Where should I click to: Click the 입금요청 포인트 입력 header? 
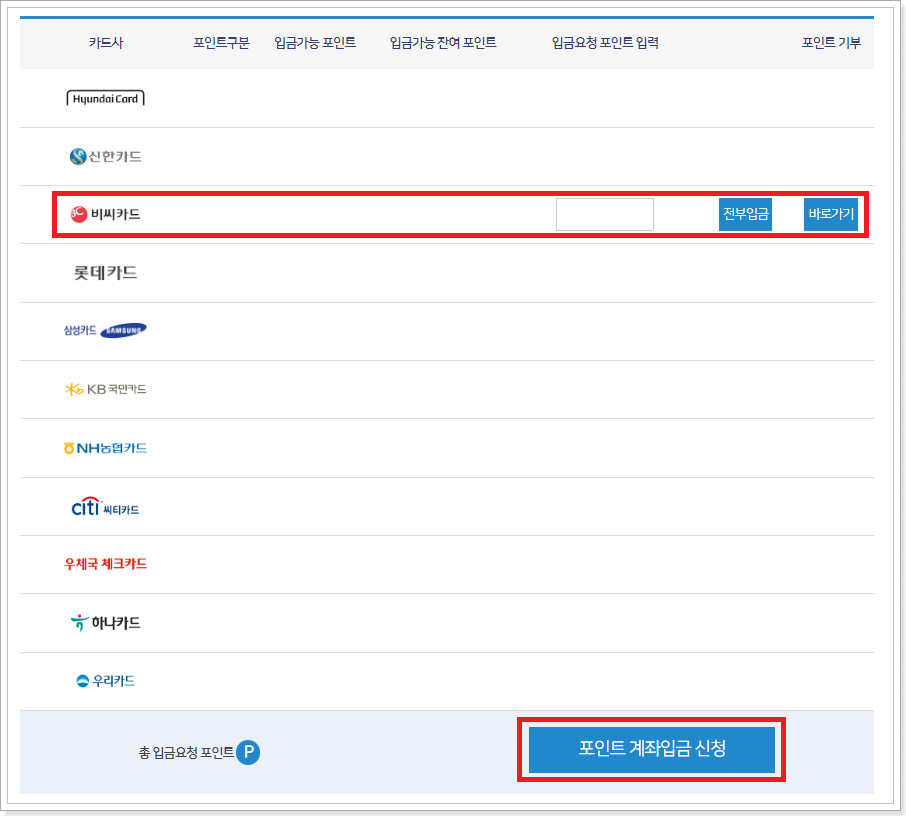click(x=605, y=43)
